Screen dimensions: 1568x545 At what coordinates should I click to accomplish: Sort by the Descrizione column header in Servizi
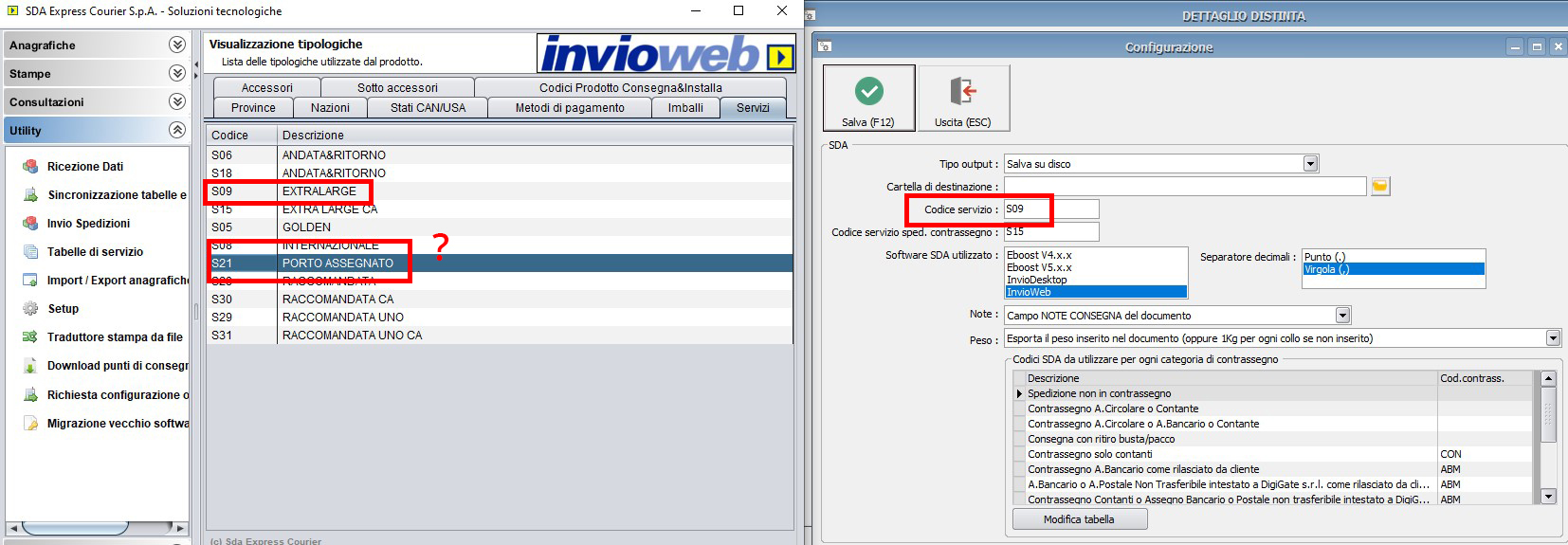[x=535, y=135]
